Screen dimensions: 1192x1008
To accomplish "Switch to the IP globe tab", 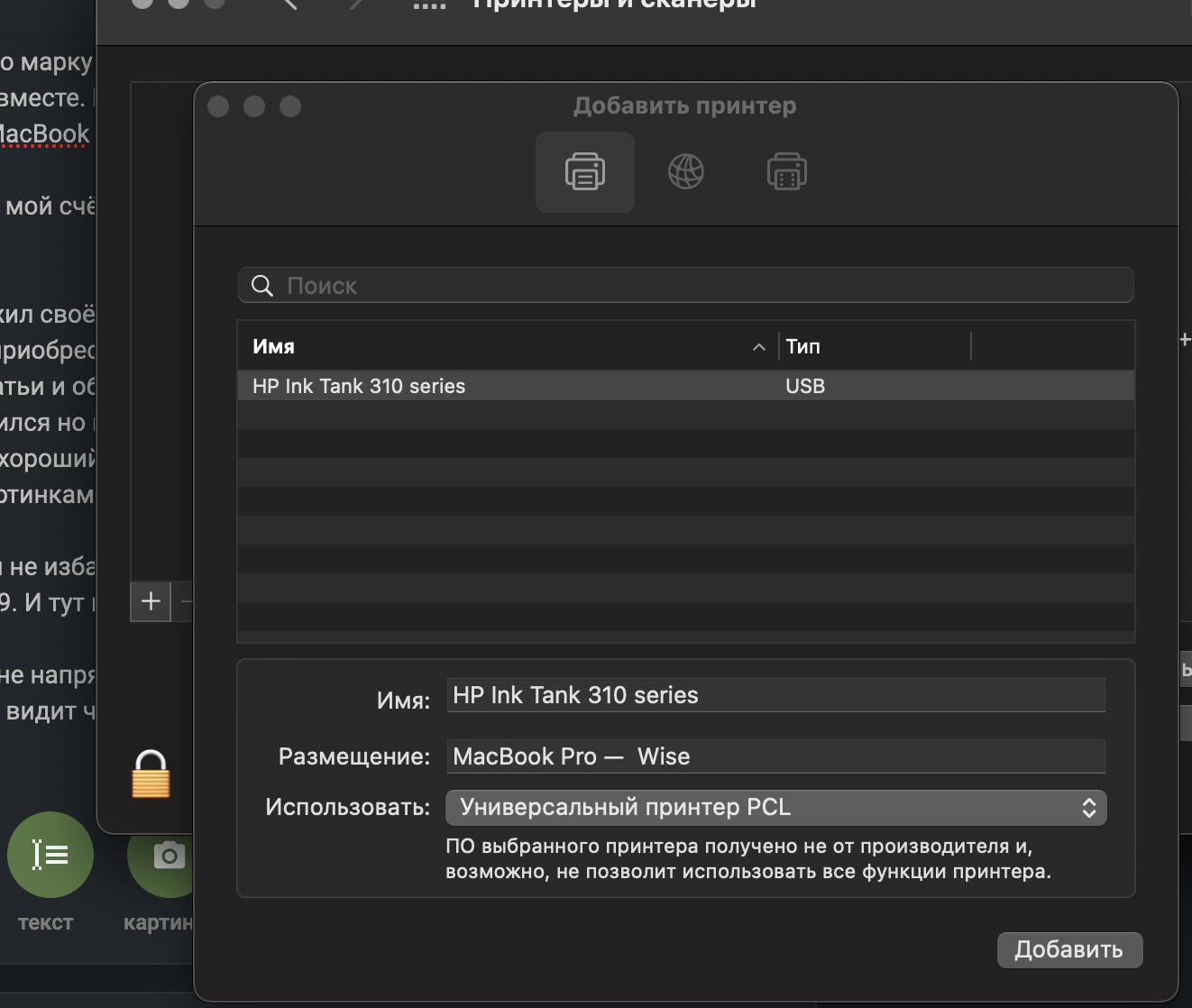I will [685, 172].
